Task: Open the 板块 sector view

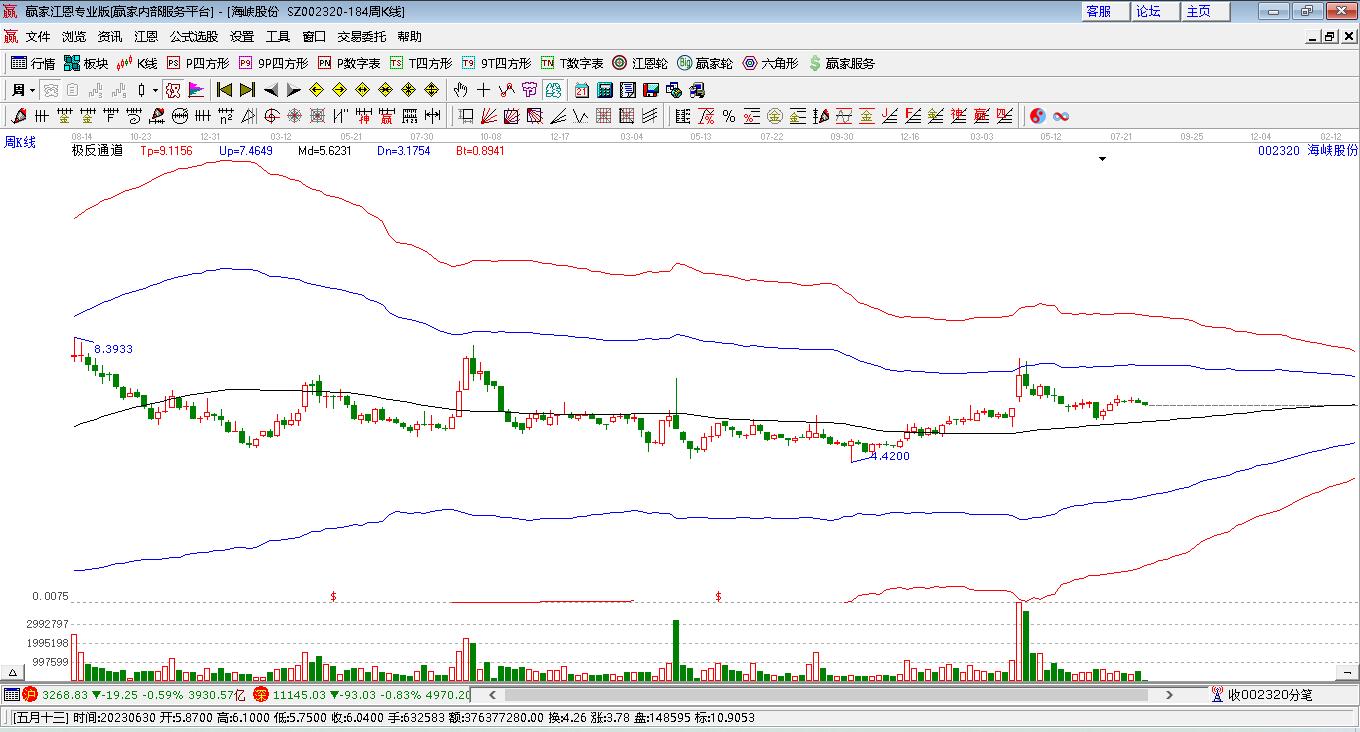Action: click(x=86, y=63)
